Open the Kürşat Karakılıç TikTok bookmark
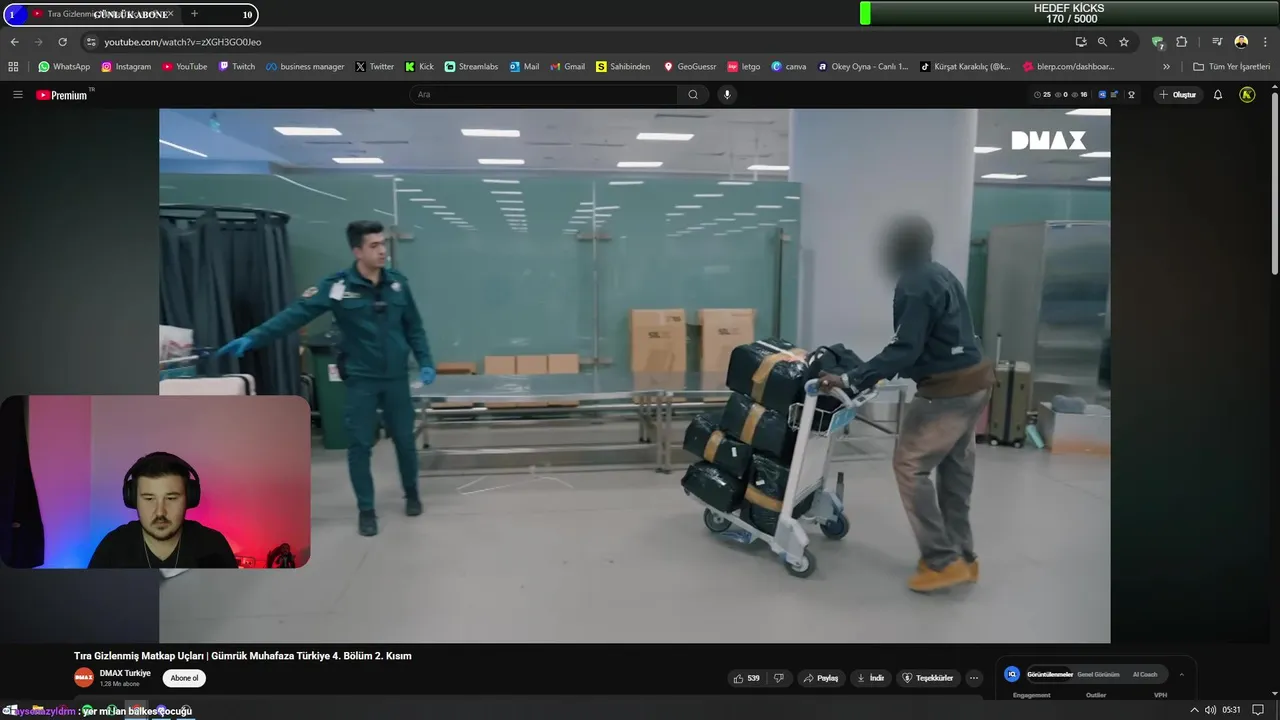The width and height of the screenshot is (1280, 720). [x=965, y=67]
